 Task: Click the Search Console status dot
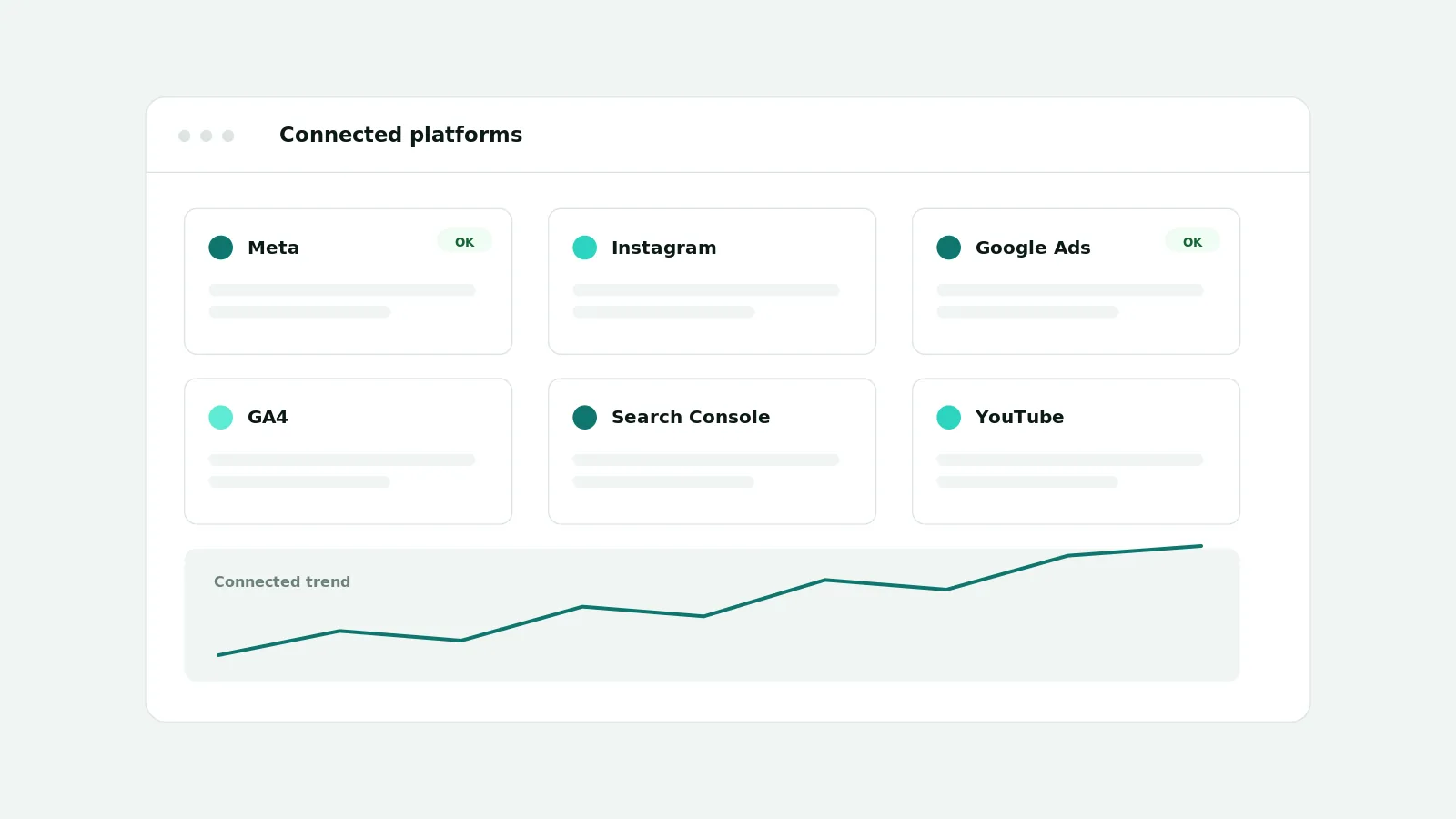pos(585,417)
